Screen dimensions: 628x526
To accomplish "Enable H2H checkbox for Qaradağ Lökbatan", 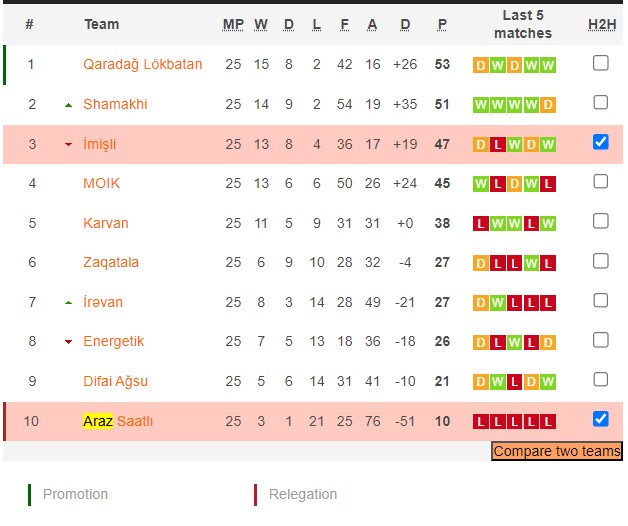I will pyautogui.click(x=600, y=63).
